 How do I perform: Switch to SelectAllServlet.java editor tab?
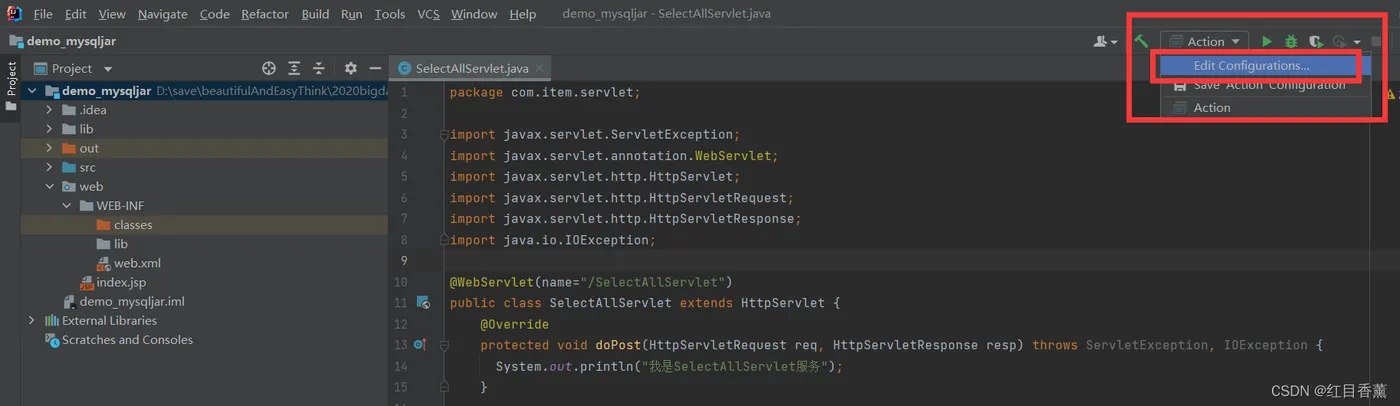[x=472, y=68]
